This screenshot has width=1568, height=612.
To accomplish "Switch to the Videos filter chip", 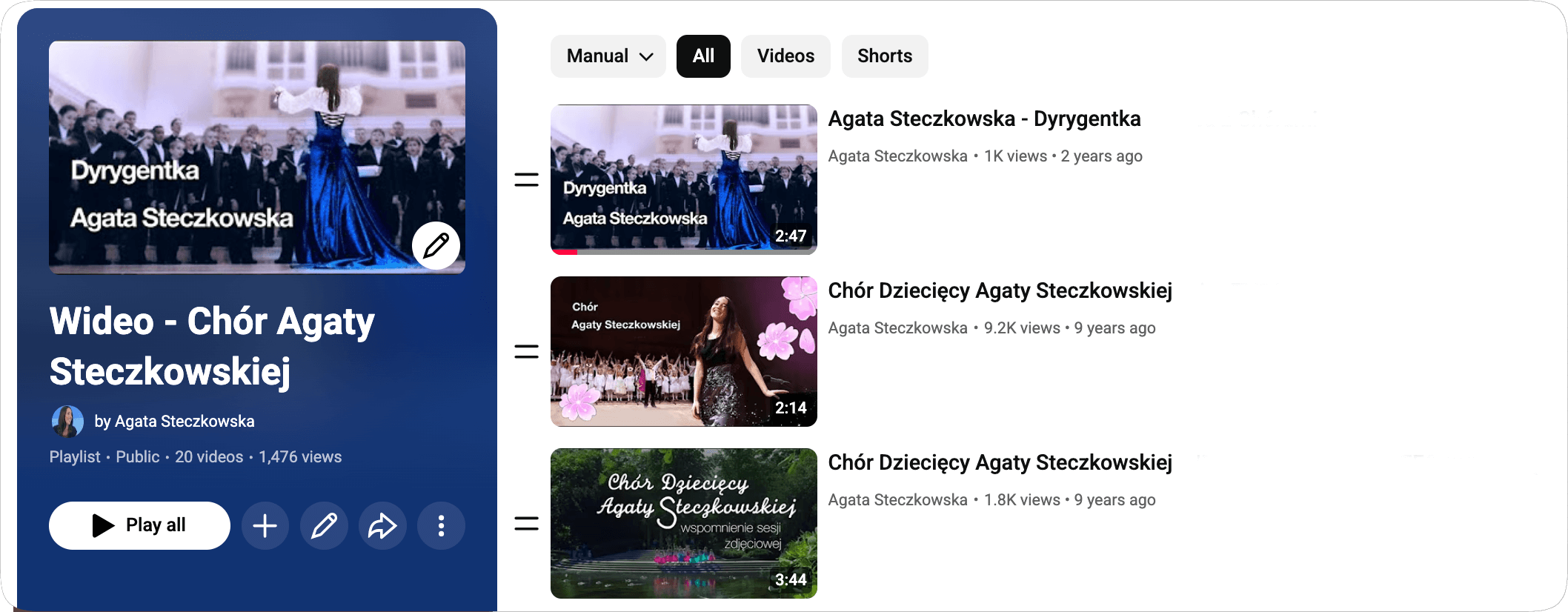I will click(785, 56).
